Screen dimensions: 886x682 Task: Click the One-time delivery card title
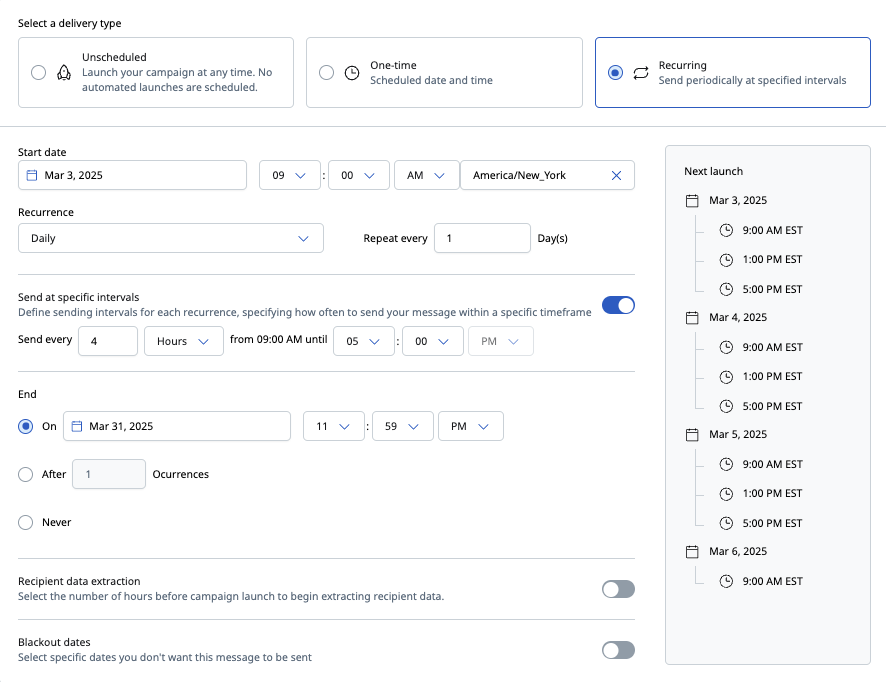click(x=393, y=65)
